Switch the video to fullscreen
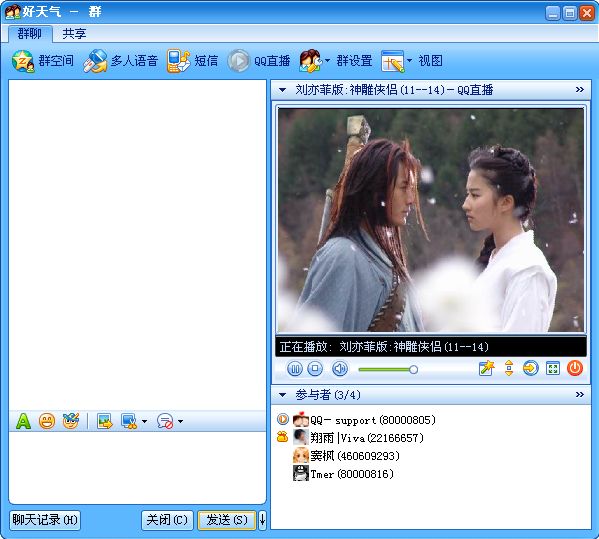 [553, 369]
